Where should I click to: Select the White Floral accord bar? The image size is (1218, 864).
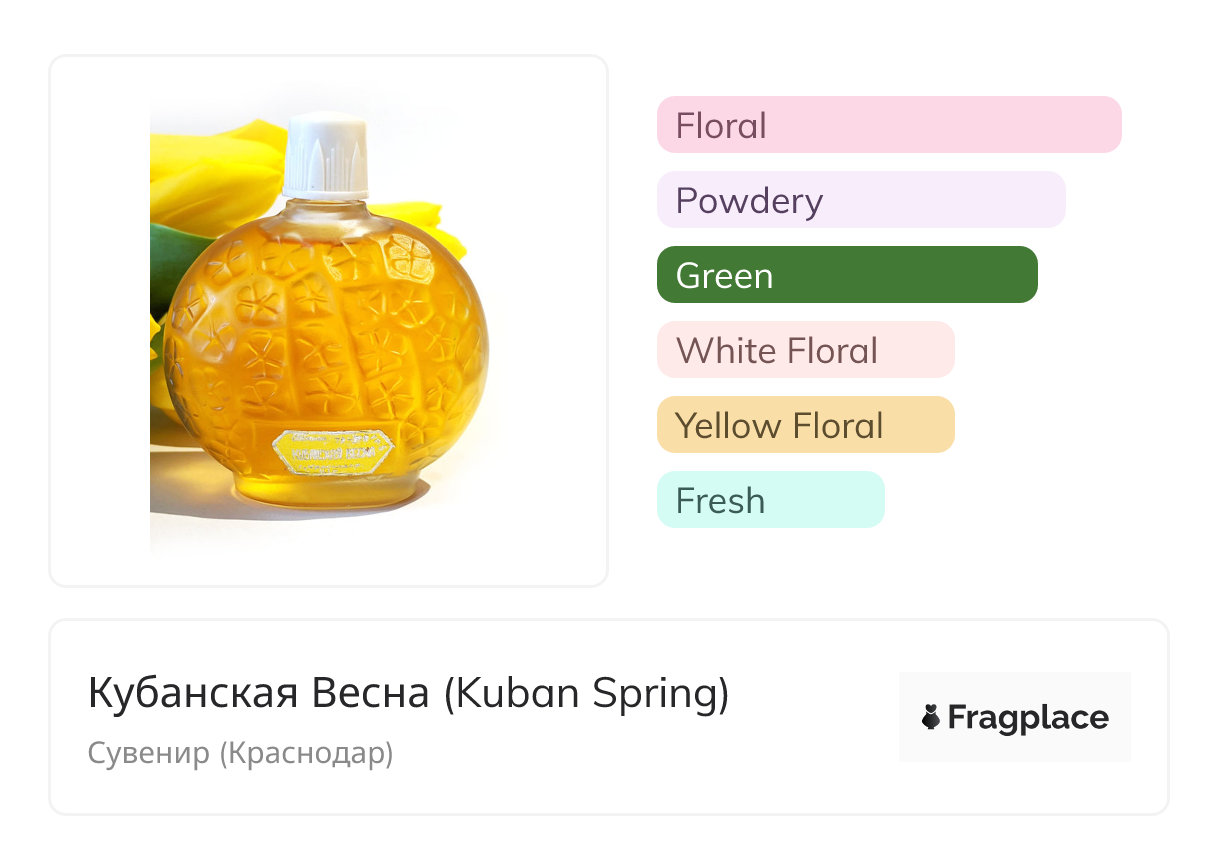click(805, 350)
